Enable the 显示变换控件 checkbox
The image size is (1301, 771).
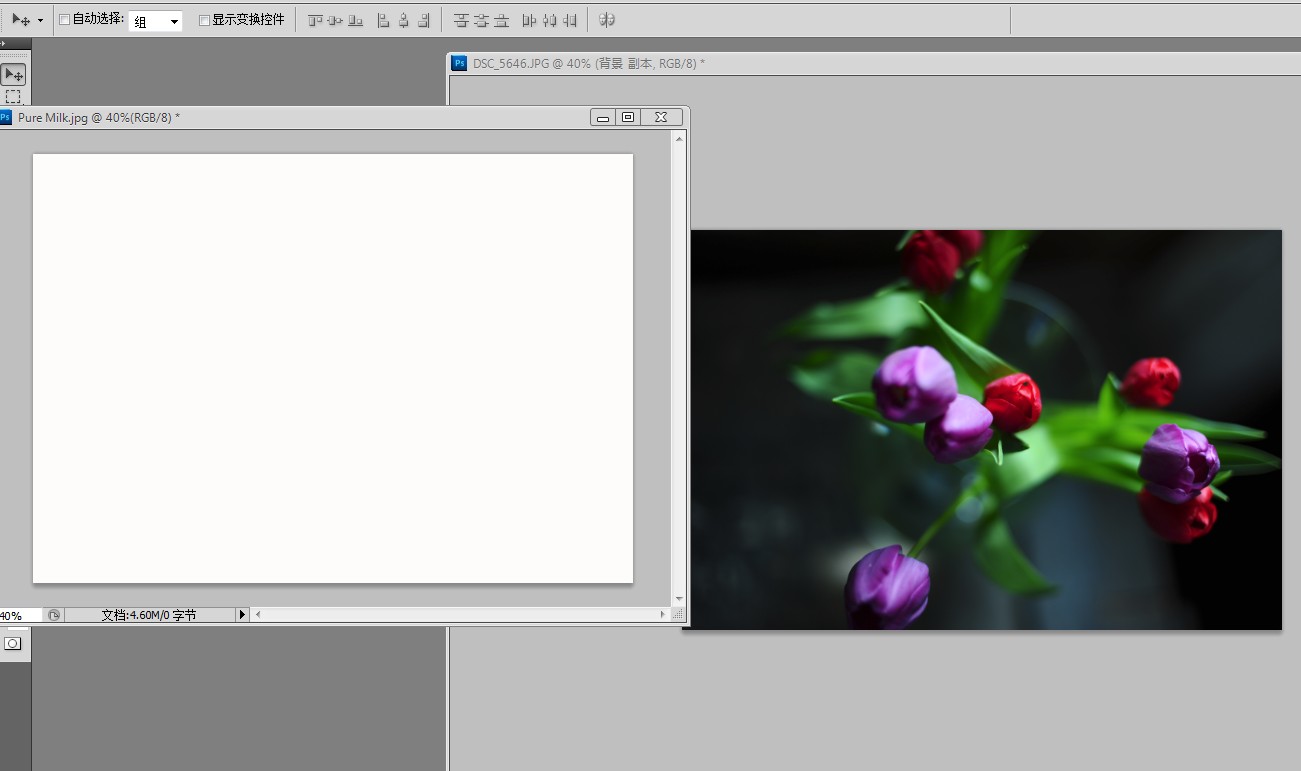pos(204,20)
